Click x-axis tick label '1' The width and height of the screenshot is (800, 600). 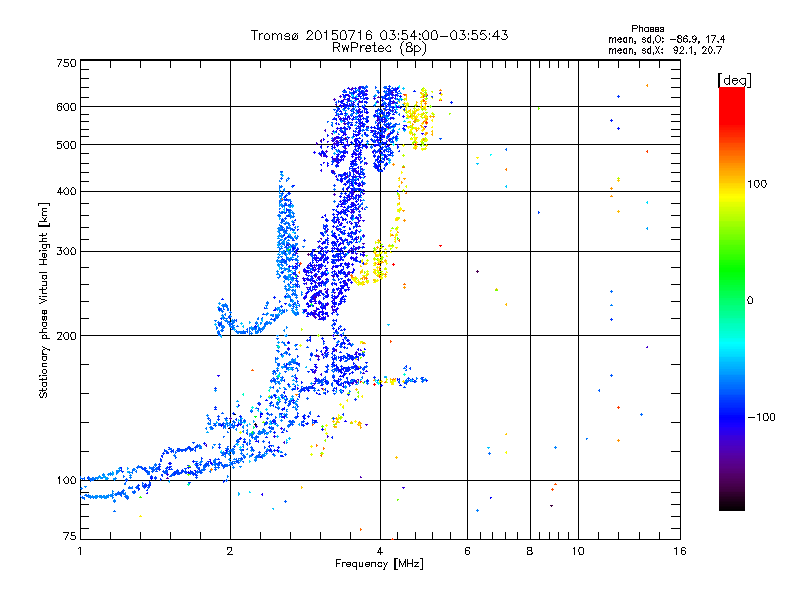point(80,551)
